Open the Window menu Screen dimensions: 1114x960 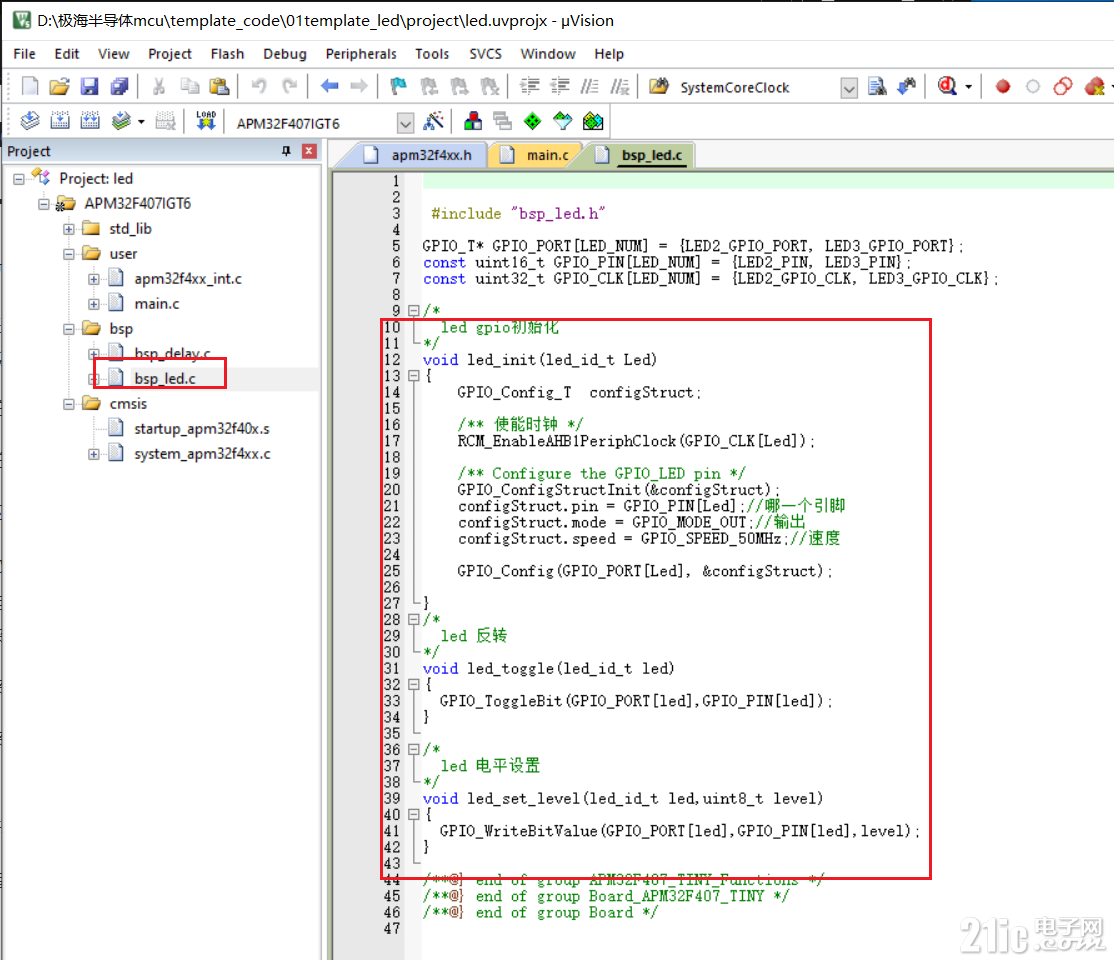coord(548,54)
